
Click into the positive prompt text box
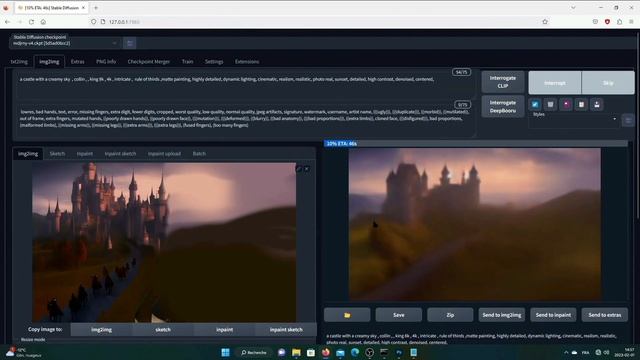click(245, 84)
